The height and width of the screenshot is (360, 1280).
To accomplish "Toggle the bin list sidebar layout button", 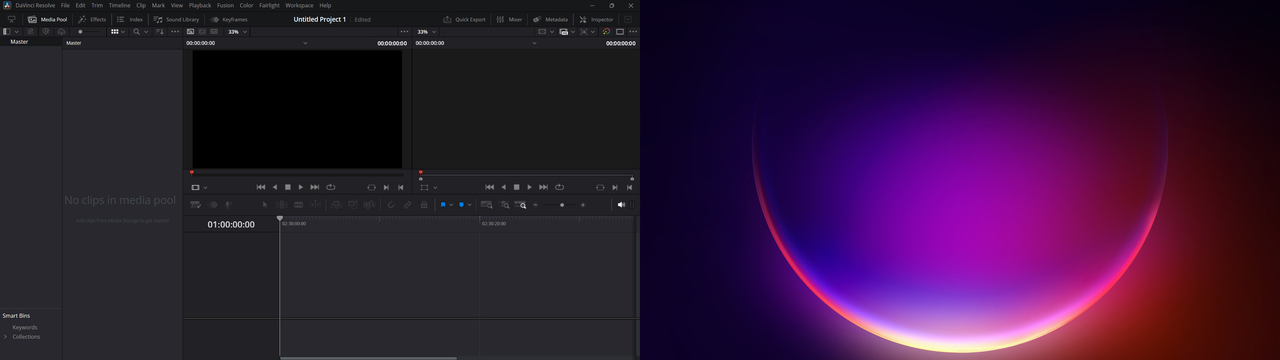I will [7, 32].
